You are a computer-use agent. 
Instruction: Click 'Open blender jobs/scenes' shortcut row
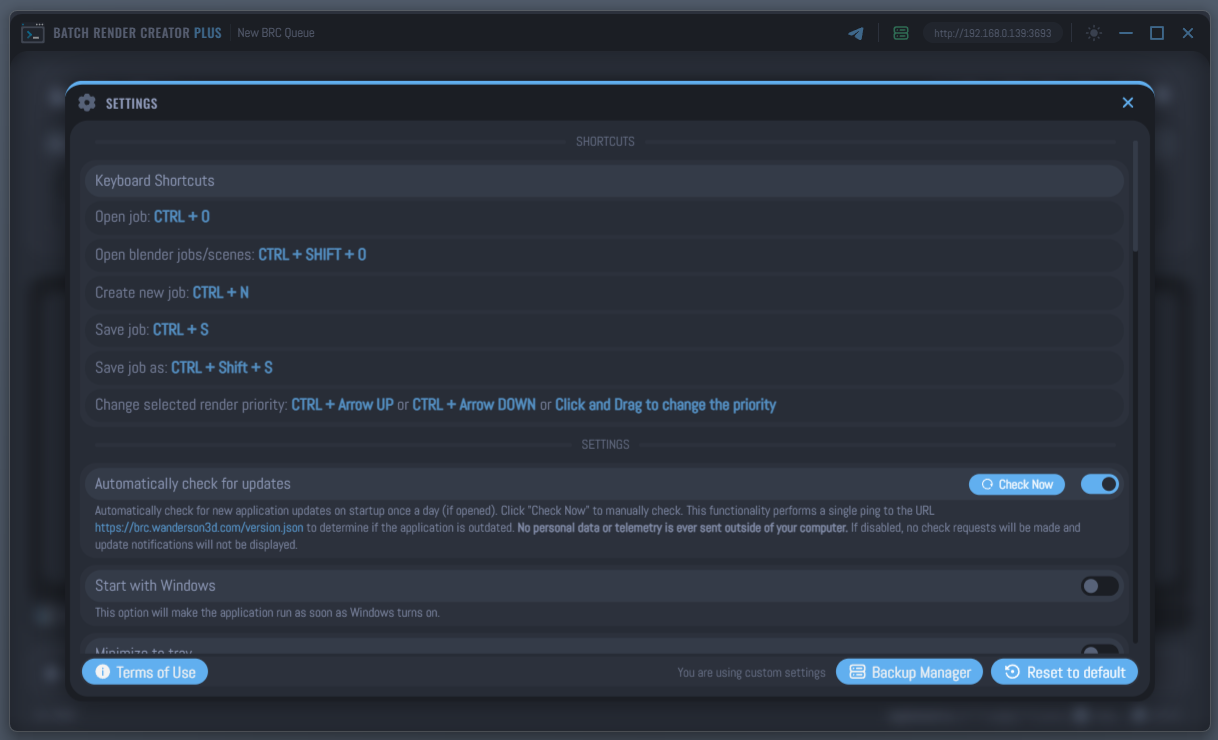point(604,255)
